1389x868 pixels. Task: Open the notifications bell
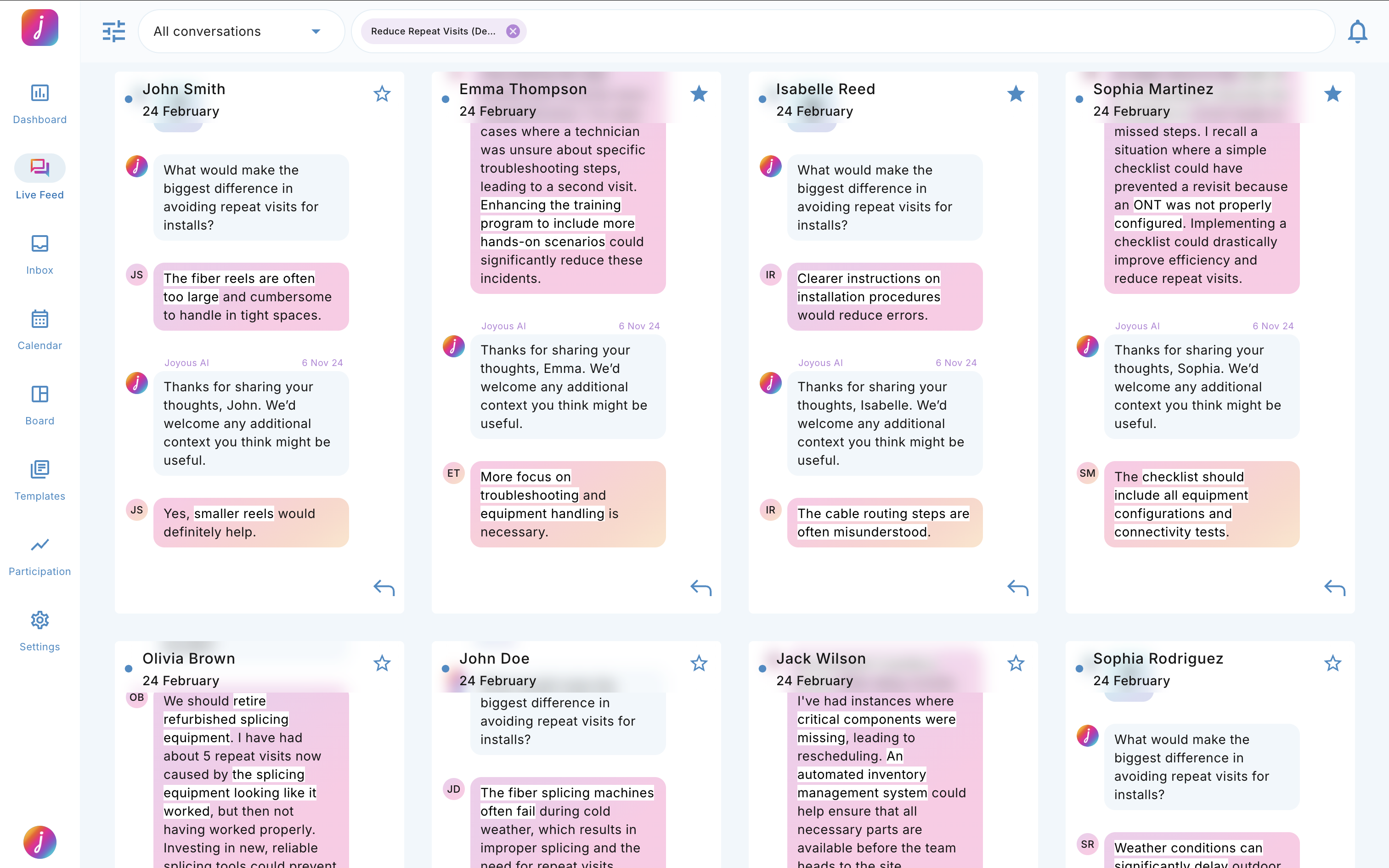pyautogui.click(x=1357, y=32)
